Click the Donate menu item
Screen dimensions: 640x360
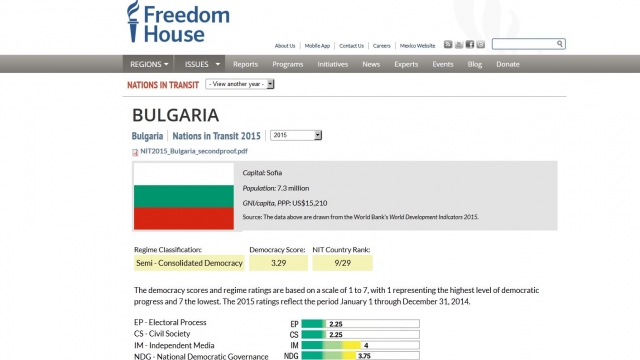(508, 64)
